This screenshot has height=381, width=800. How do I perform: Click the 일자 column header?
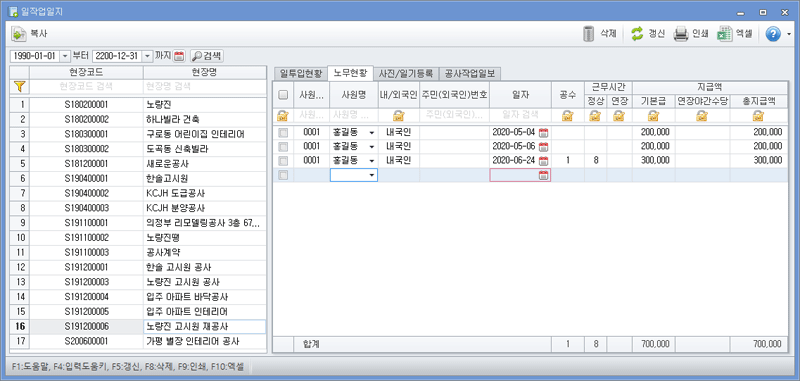[x=520, y=95]
